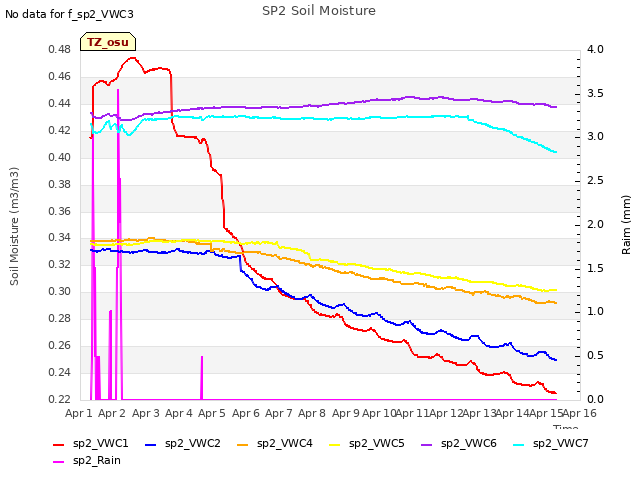Click the orange sp2_VWC4 legend color marker
640x480 pixels.
[243, 444]
